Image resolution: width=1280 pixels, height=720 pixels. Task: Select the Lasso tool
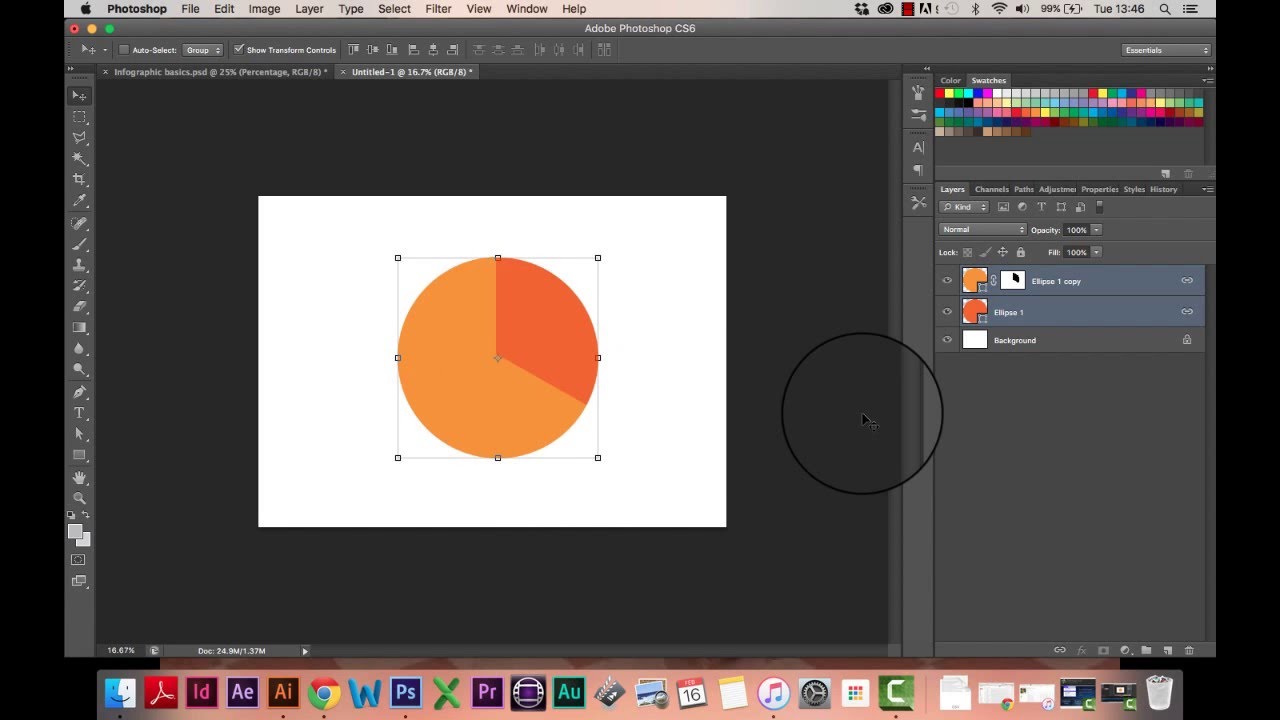79,137
